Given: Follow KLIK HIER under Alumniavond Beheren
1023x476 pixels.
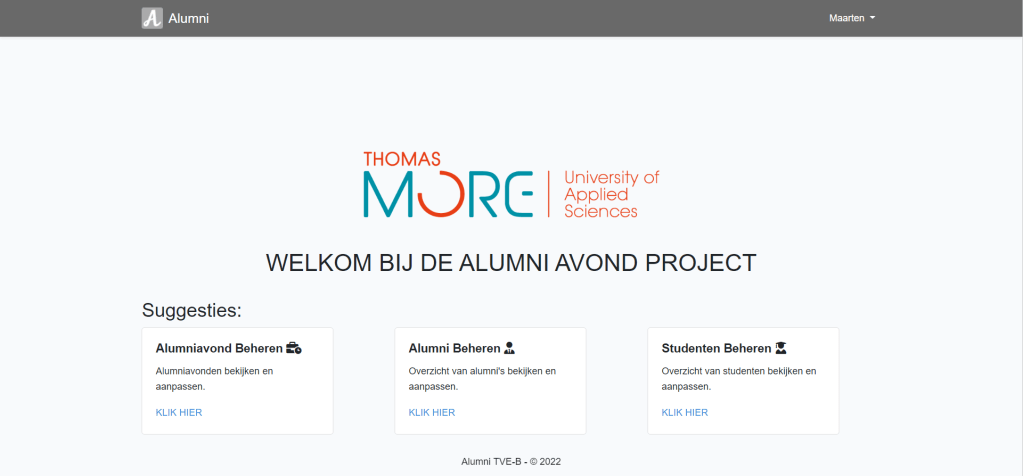Looking at the screenshot, I should click(179, 412).
